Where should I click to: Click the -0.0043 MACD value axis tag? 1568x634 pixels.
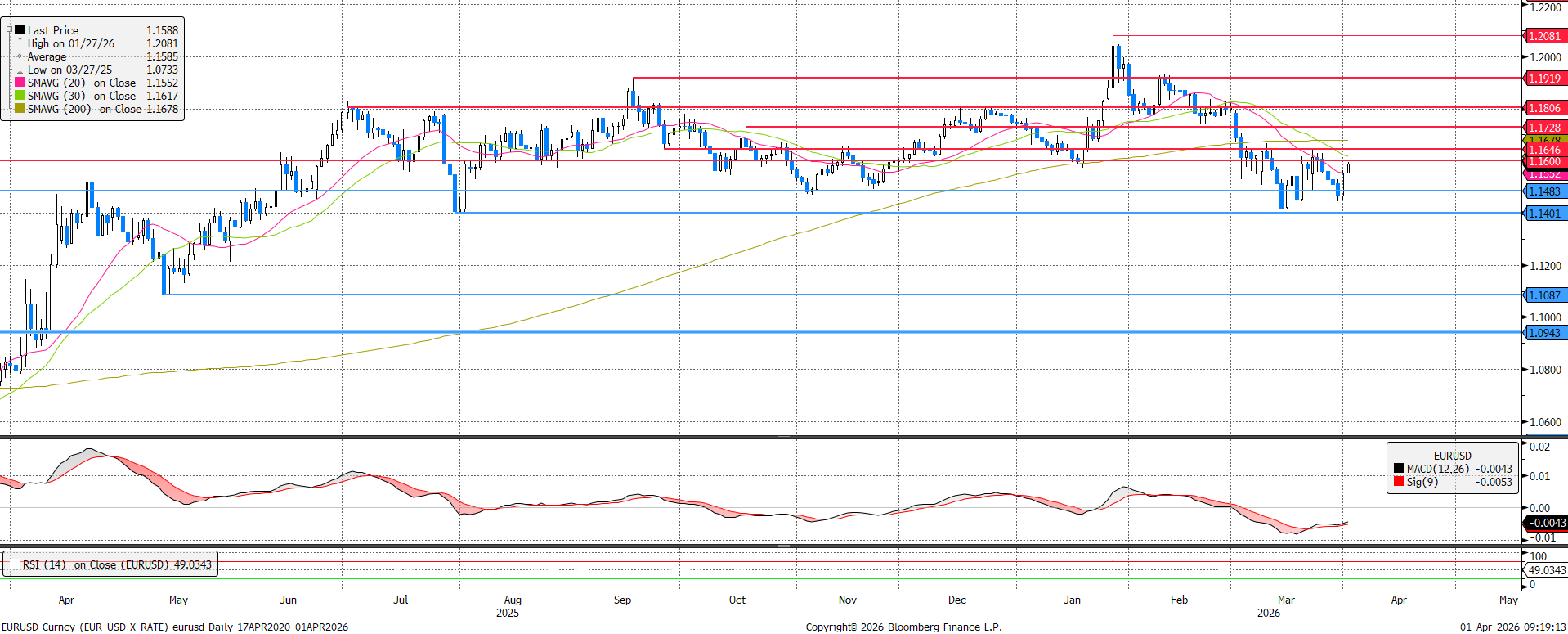tap(1546, 523)
